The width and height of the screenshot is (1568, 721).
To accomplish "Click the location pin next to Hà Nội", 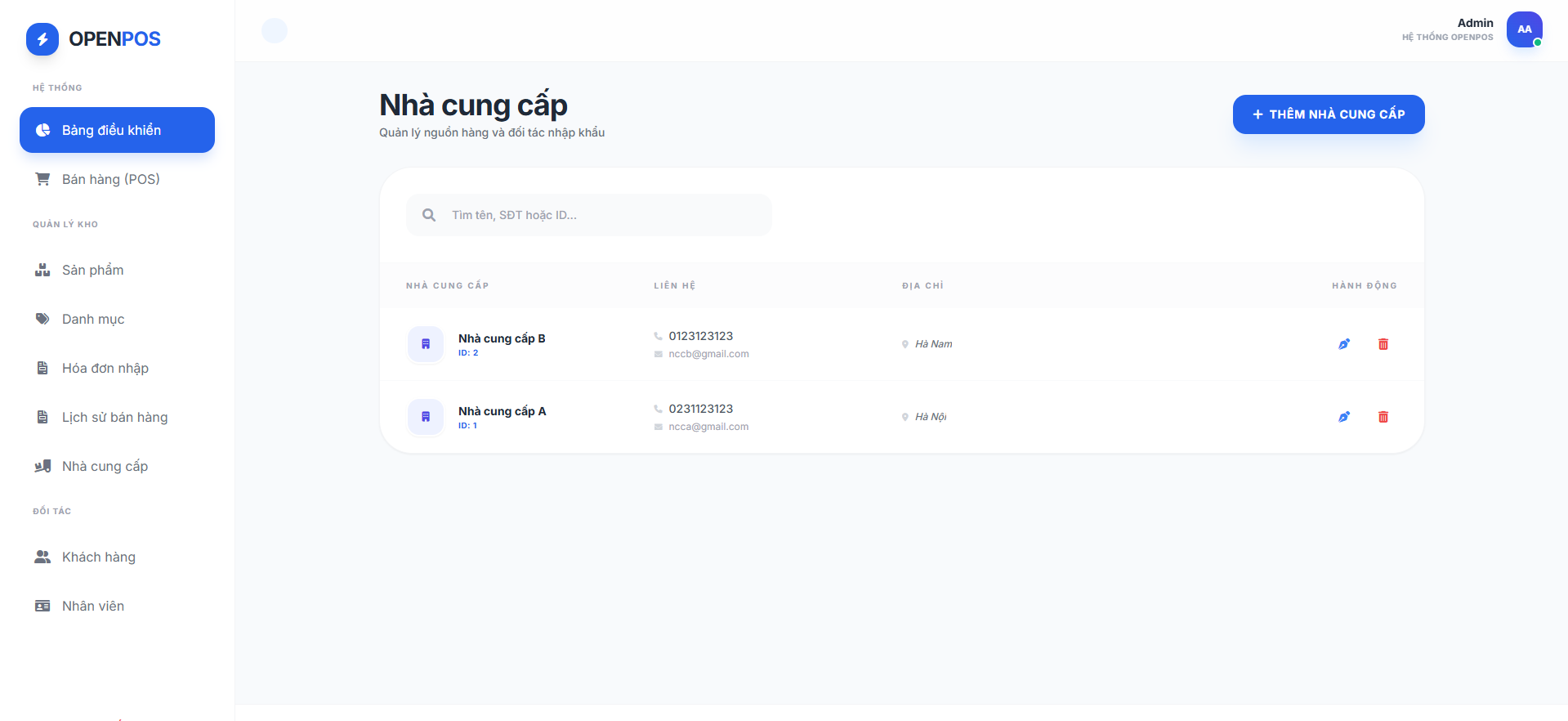I will point(905,417).
